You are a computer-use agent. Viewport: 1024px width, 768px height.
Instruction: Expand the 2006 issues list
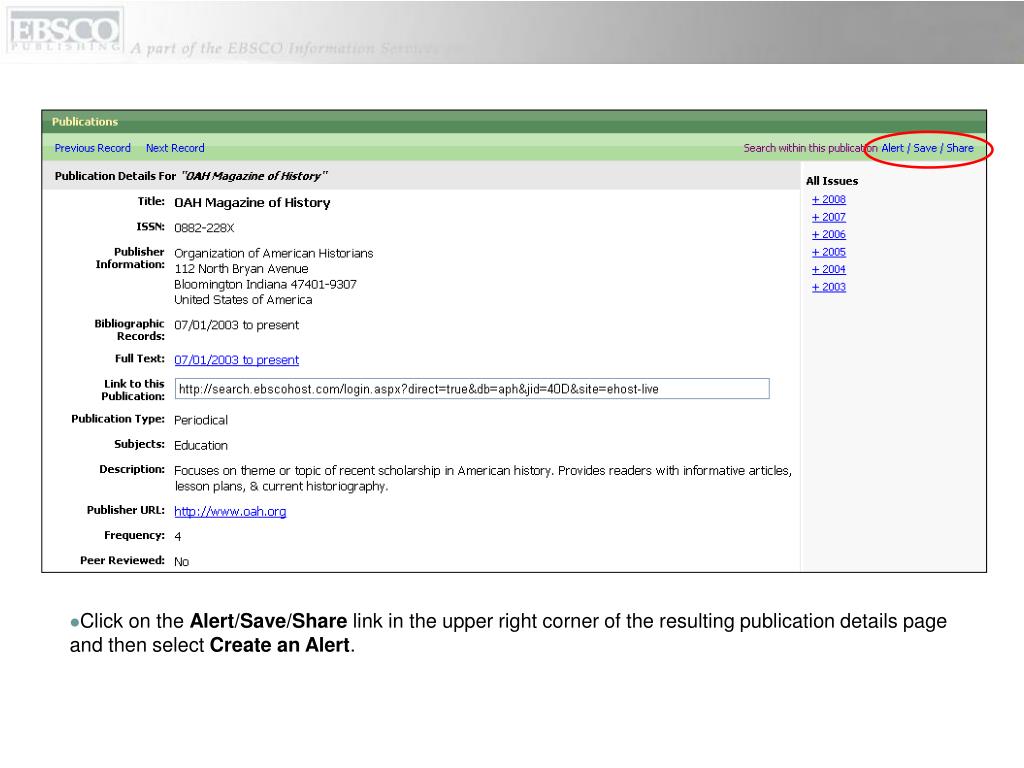click(829, 234)
